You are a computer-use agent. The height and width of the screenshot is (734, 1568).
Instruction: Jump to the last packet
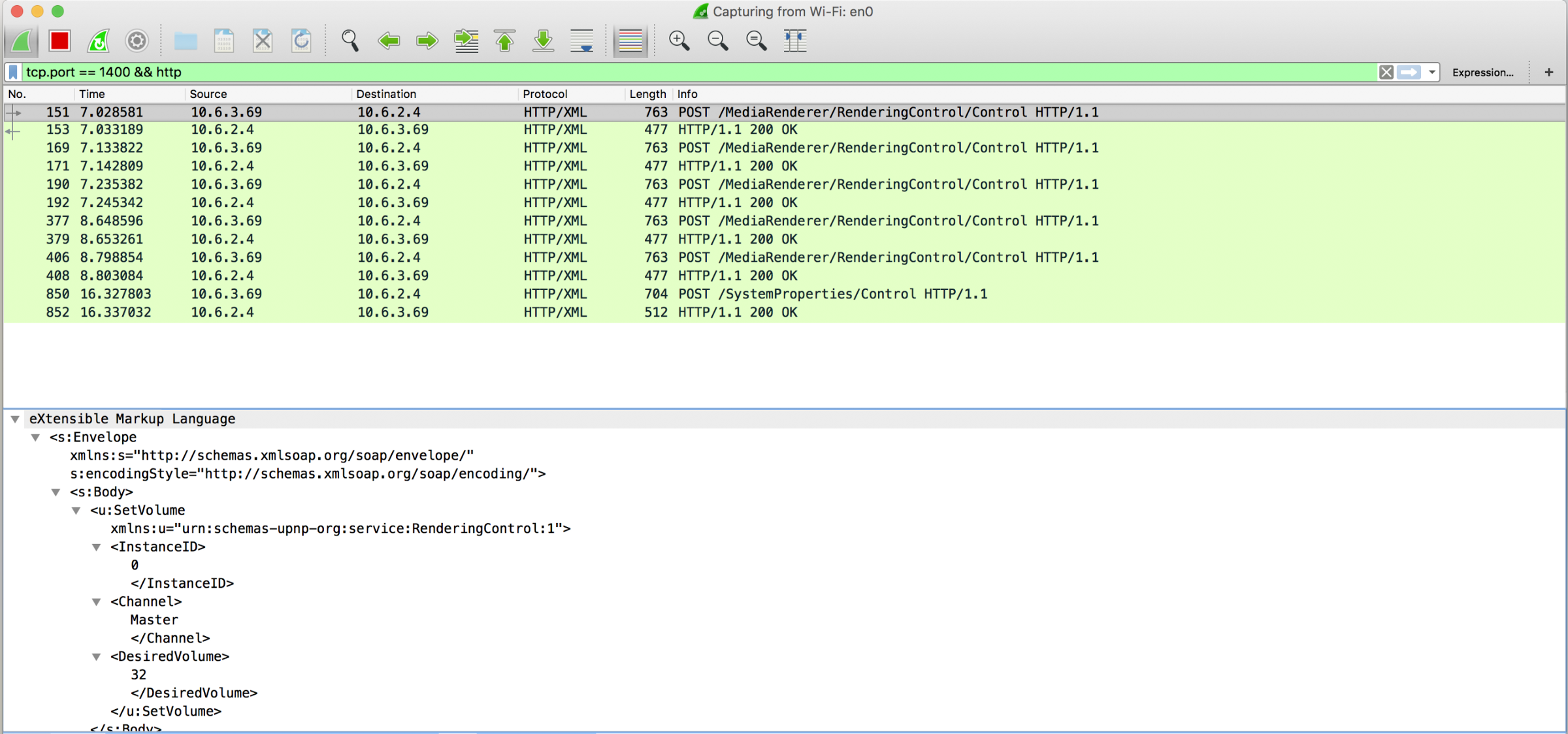[543, 41]
